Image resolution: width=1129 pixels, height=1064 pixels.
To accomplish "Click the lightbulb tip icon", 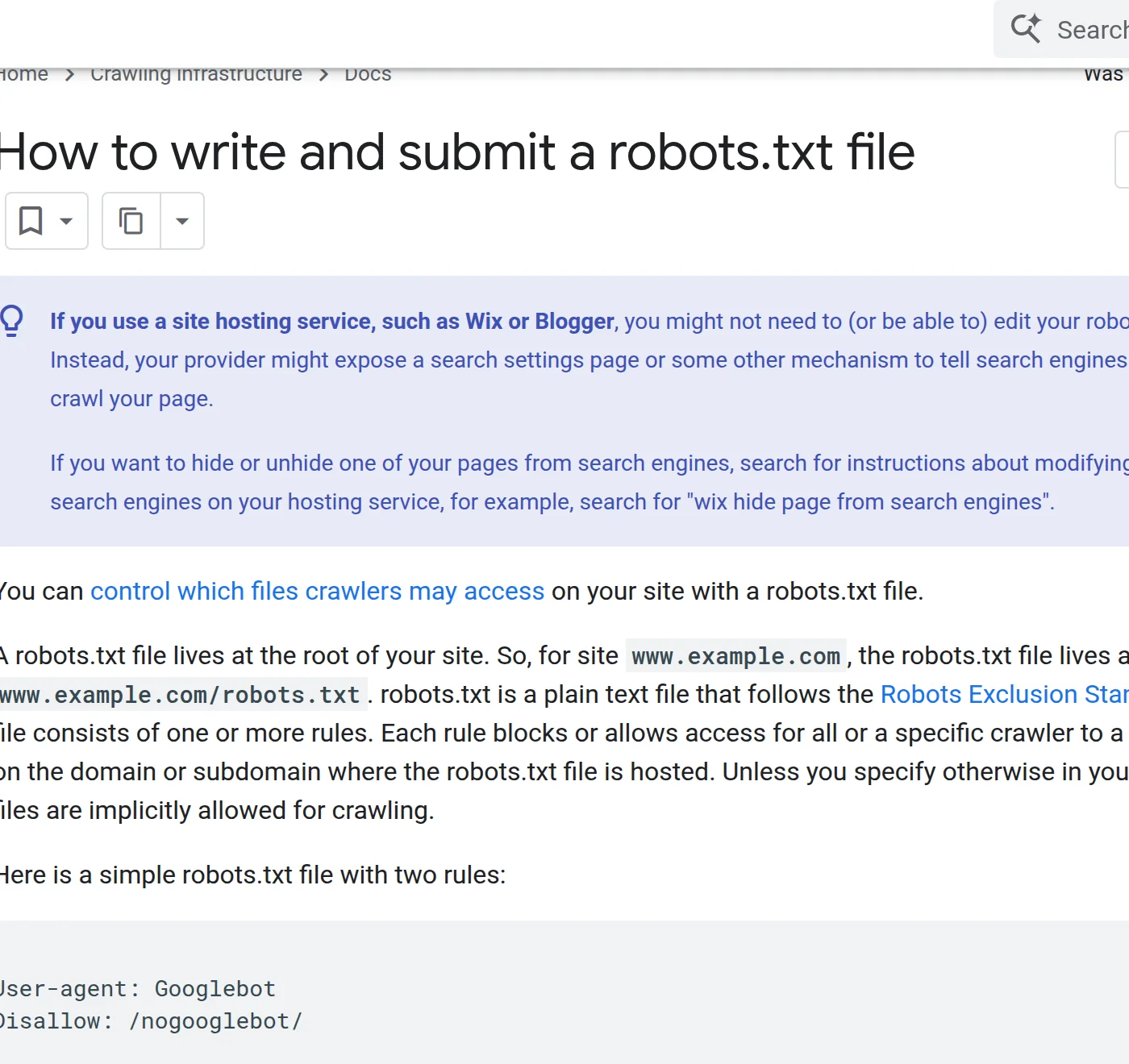I will [11, 321].
